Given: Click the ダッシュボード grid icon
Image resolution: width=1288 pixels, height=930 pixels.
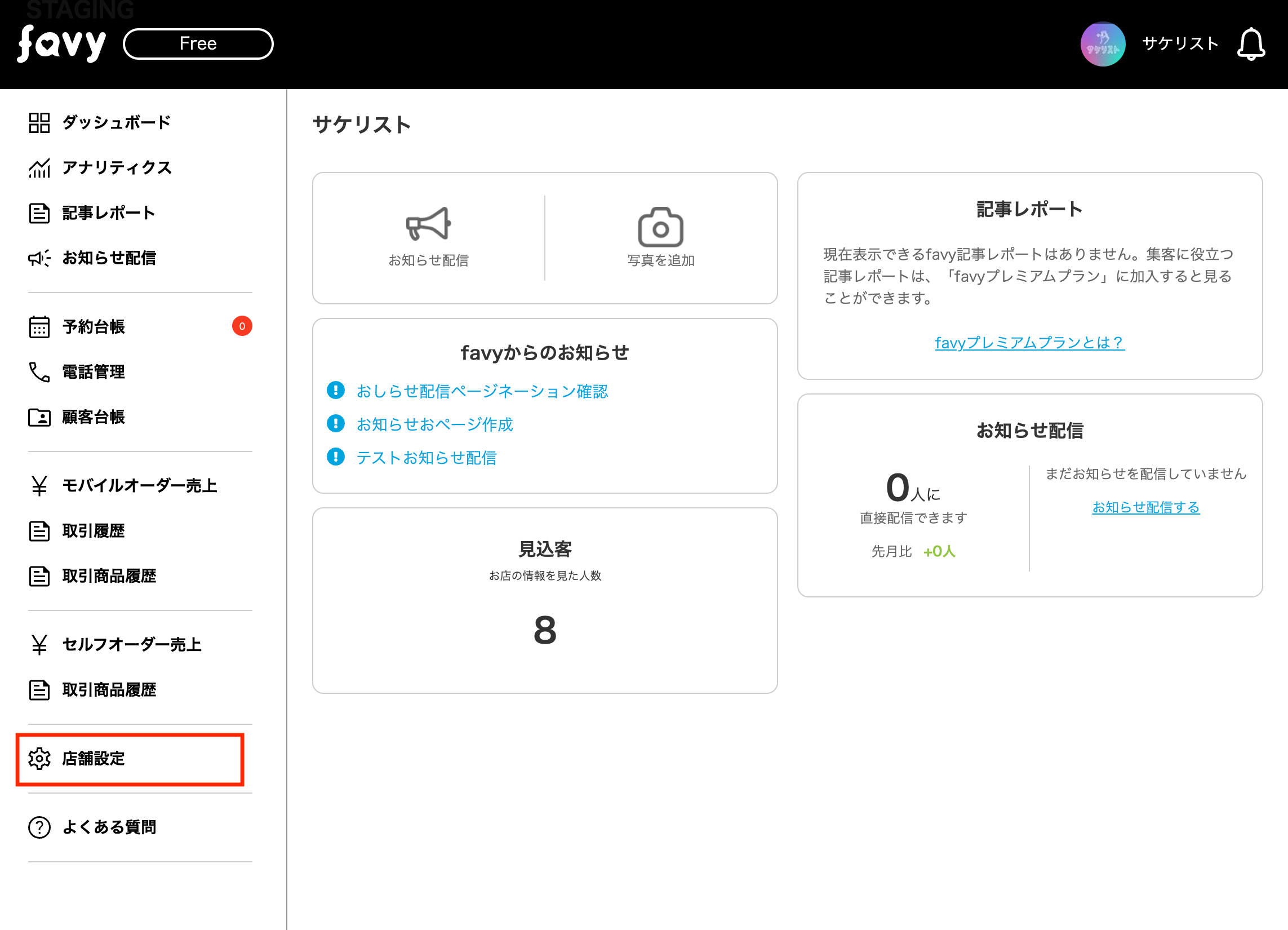Looking at the screenshot, I should [x=39, y=122].
